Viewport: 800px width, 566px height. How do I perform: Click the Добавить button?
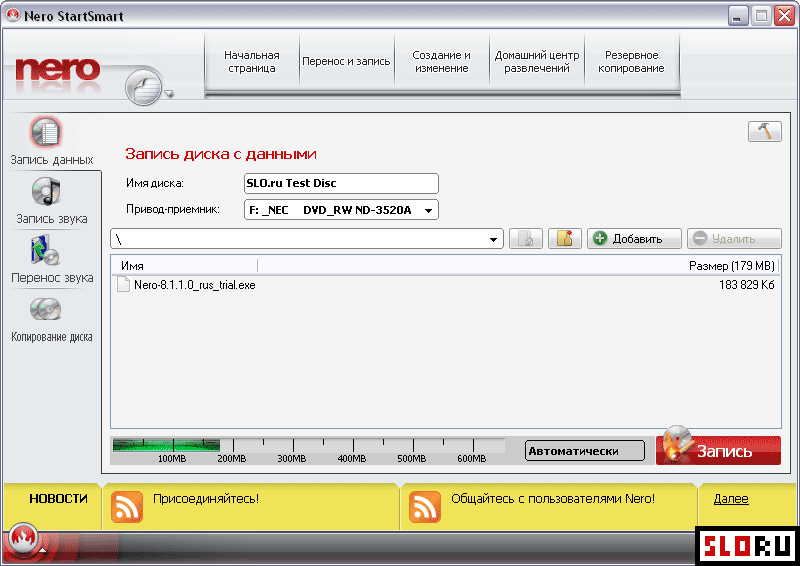tap(634, 238)
